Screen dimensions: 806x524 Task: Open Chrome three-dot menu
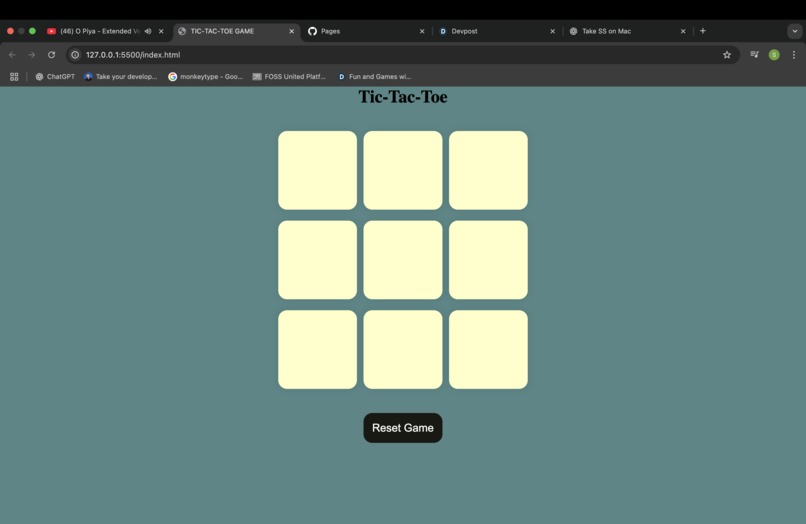pos(794,55)
